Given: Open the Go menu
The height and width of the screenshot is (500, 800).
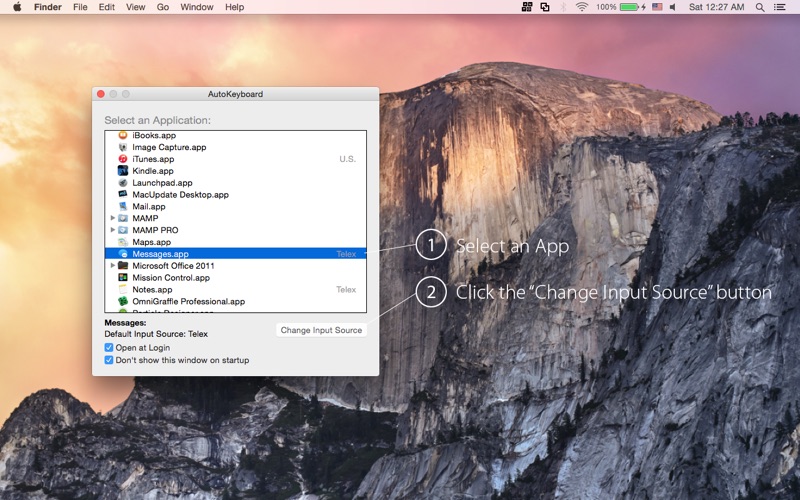Looking at the screenshot, I should [x=163, y=7].
